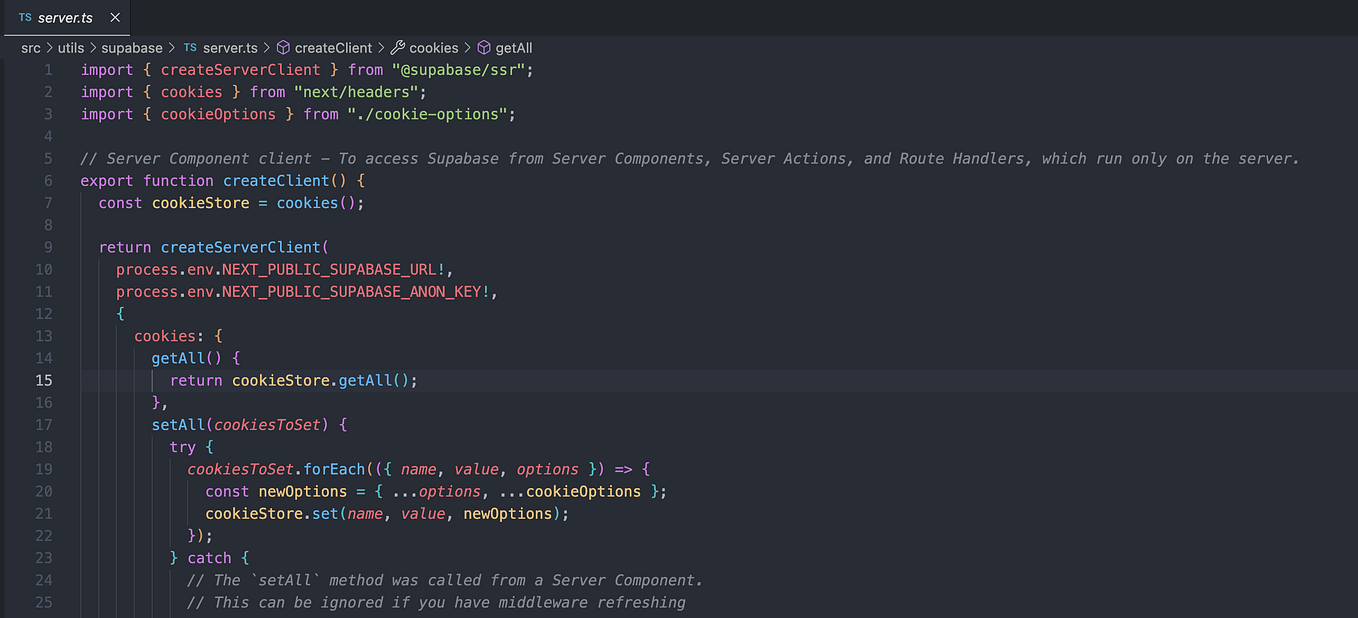Open the src folder breadcrumb menu
1358x618 pixels.
(30, 47)
